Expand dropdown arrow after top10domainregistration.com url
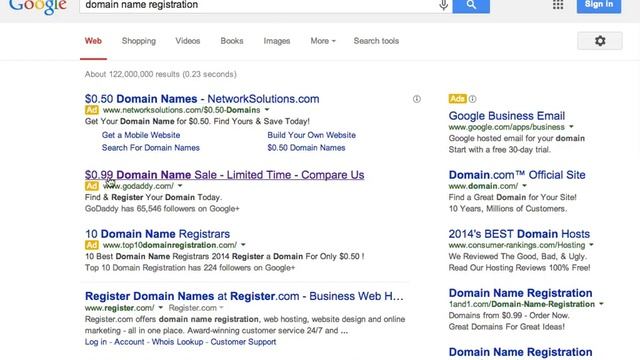 (x=243, y=245)
